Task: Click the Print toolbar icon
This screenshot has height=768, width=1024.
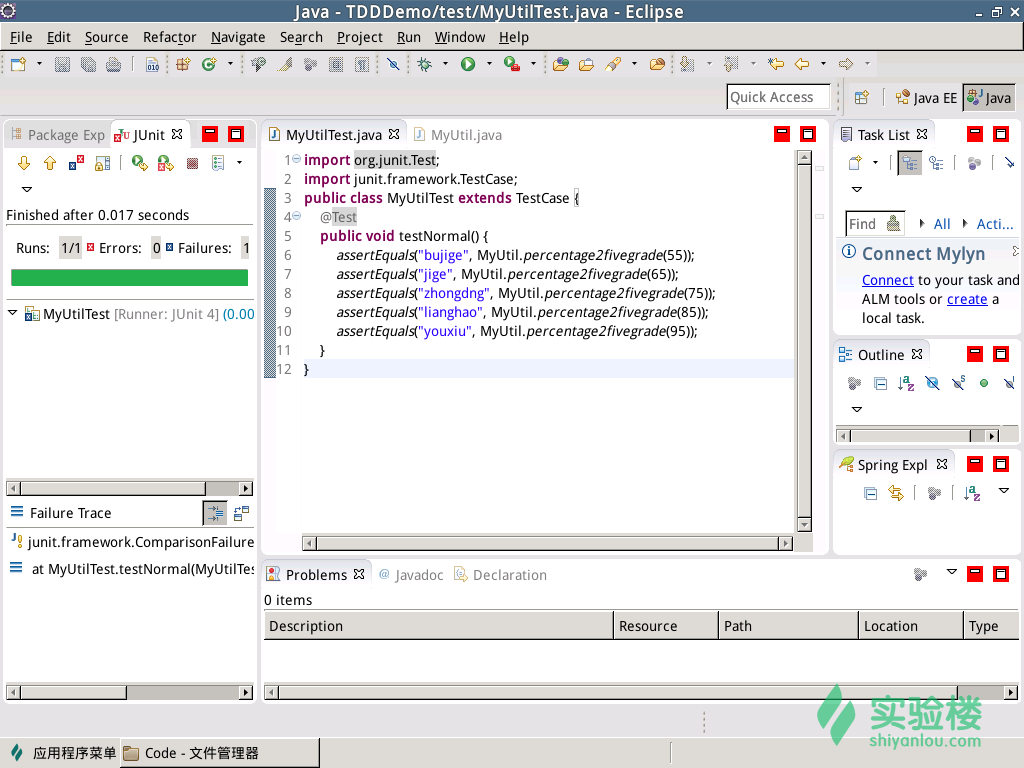Action: coord(114,64)
